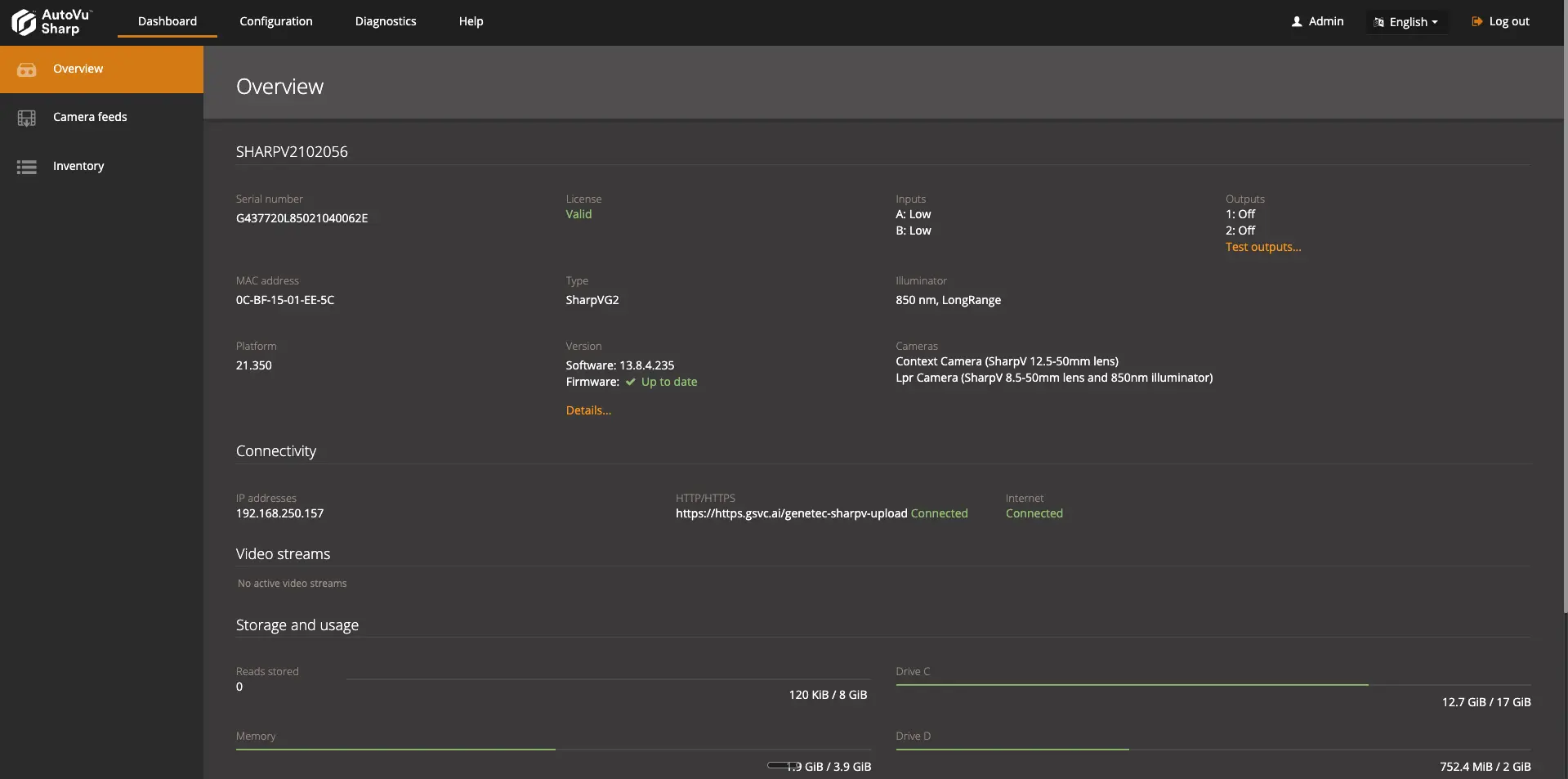The image size is (1568, 779).
Task: Click the firmware green checkmark icon
Action: coord(631,382)
